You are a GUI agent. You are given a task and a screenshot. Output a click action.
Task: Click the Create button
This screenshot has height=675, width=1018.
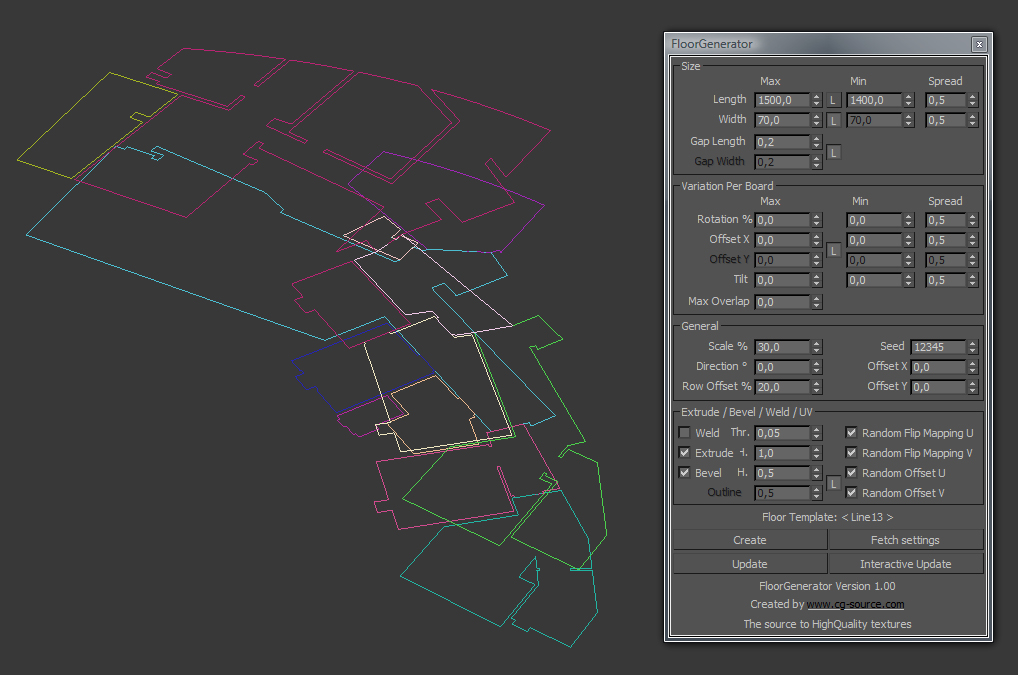(750, 540)
